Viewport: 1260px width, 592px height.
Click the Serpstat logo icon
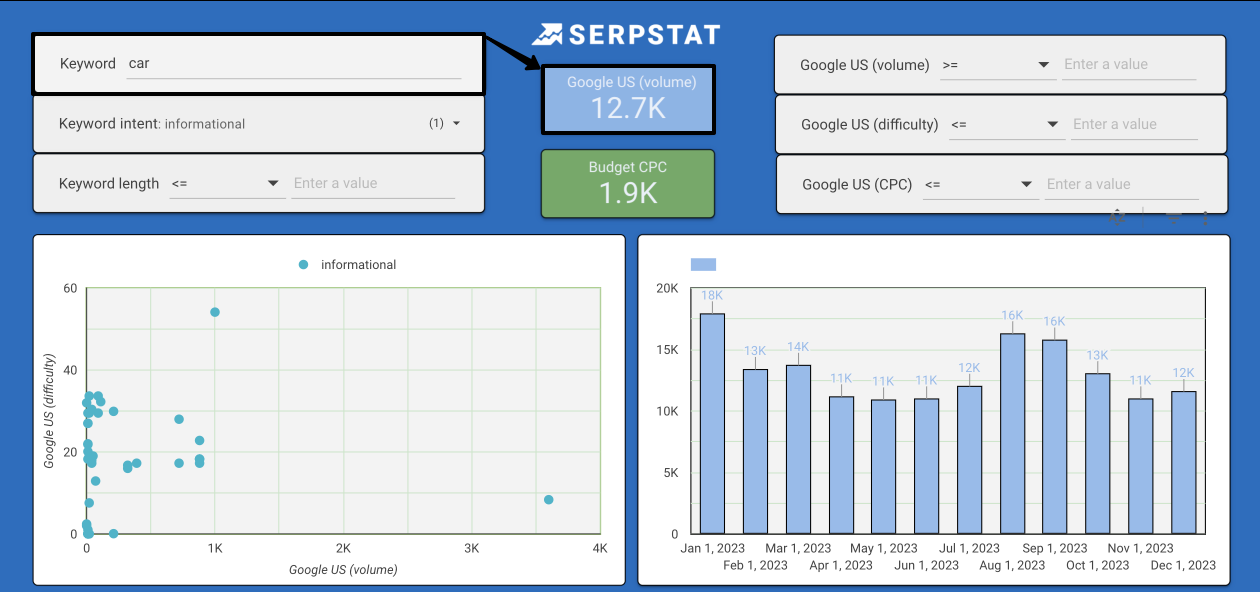tap(547, 35)
